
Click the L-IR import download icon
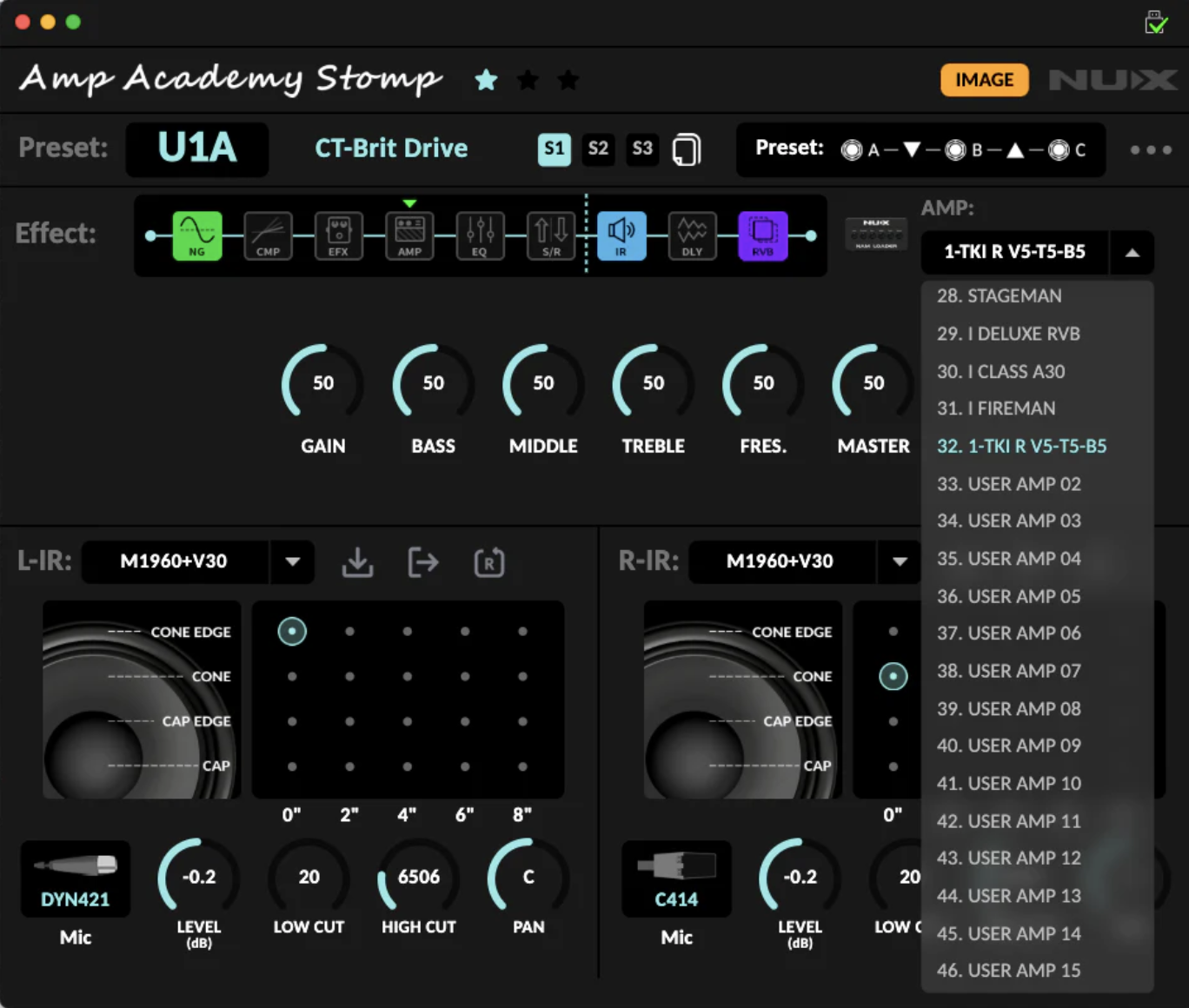coord(357,562)
